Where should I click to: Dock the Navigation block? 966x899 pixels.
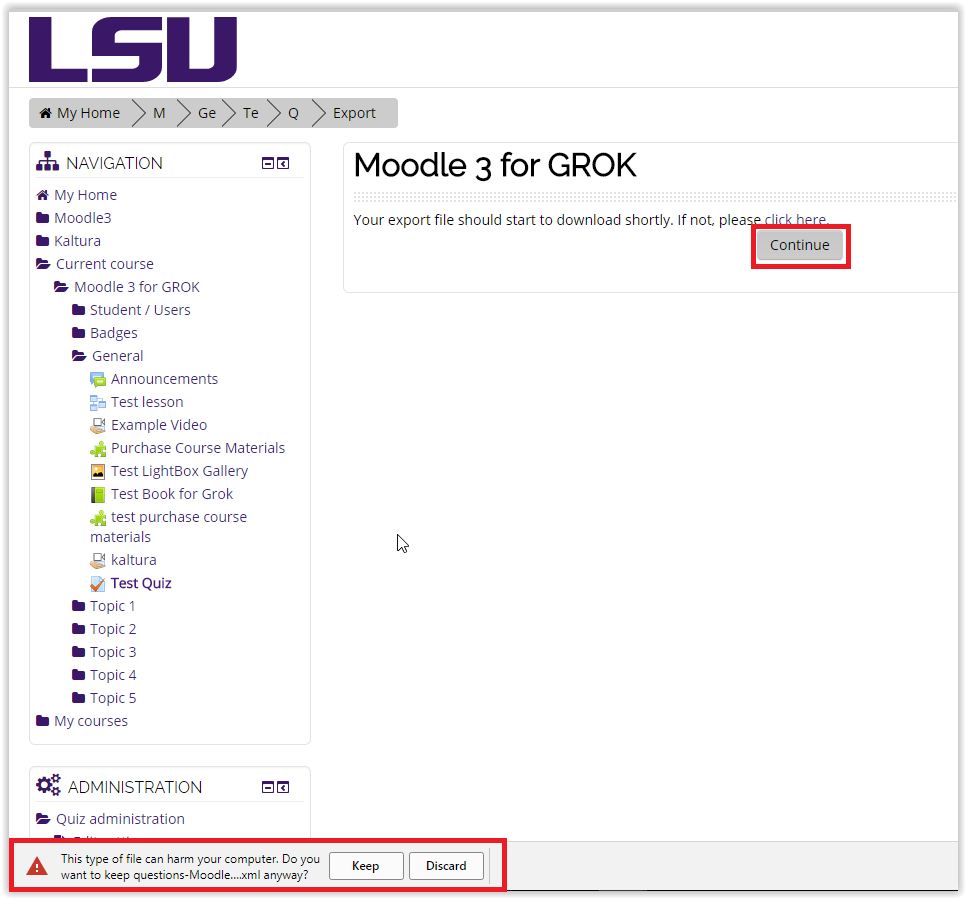pos(283,163)
